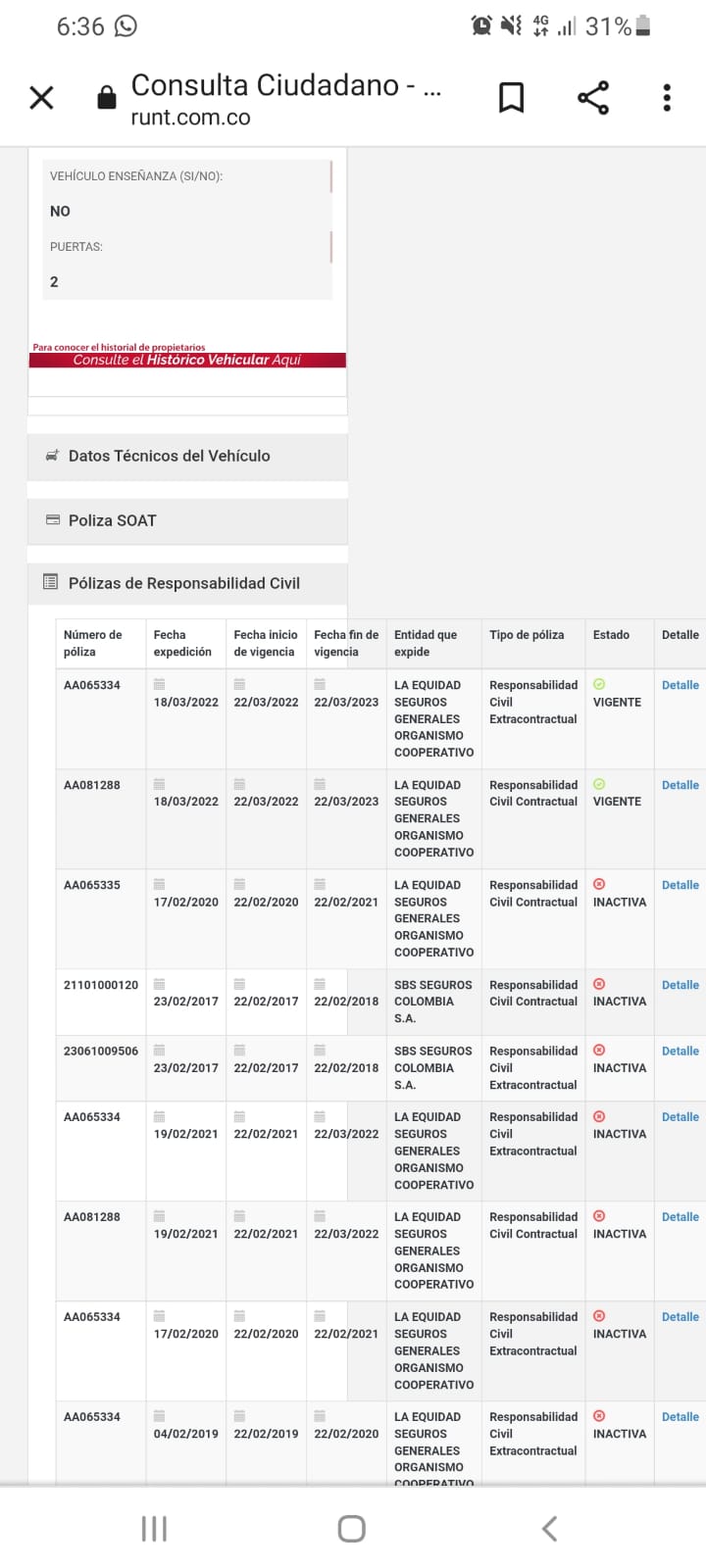Tap the Android back arrow

point(550,1529)
